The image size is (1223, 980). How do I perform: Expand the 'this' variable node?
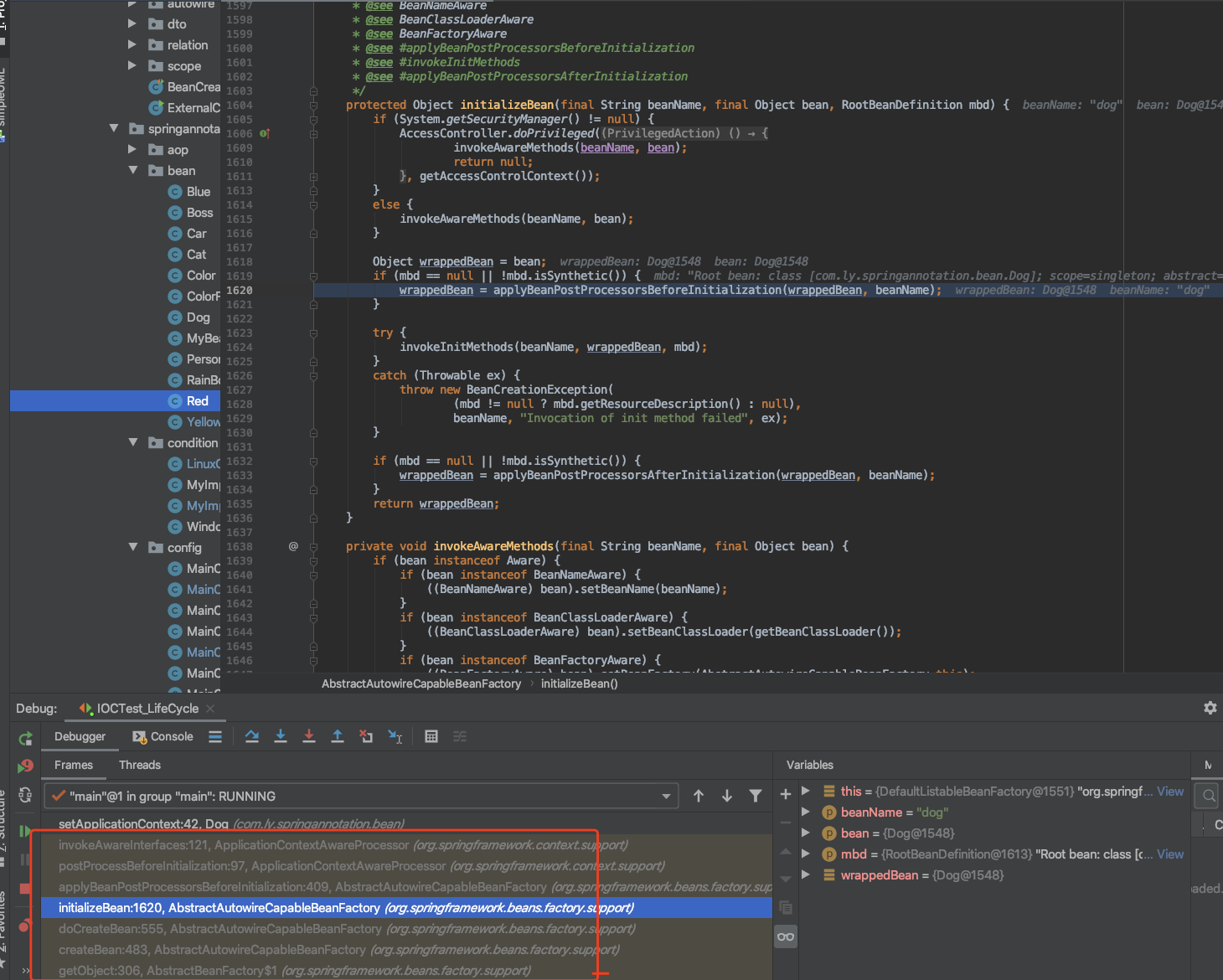[x=806, y=791]
